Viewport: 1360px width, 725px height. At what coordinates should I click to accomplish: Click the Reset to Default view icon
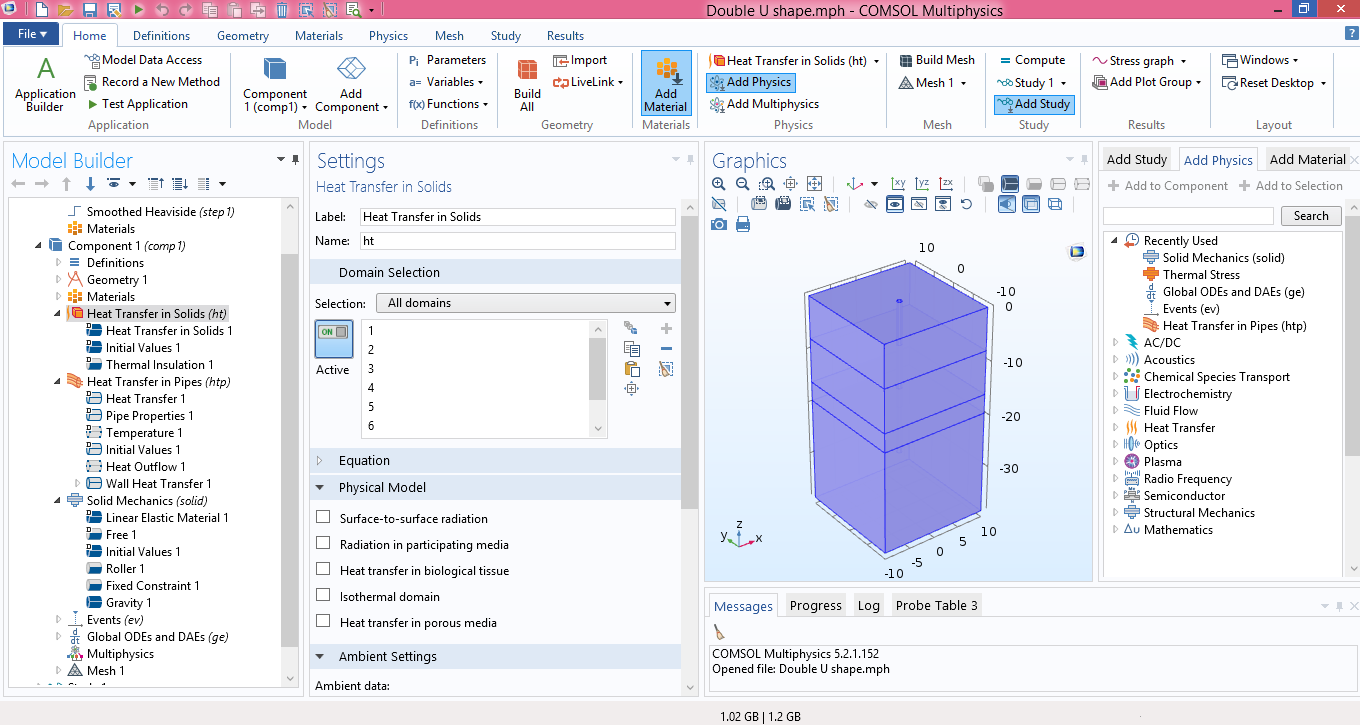tap(966, 204)
